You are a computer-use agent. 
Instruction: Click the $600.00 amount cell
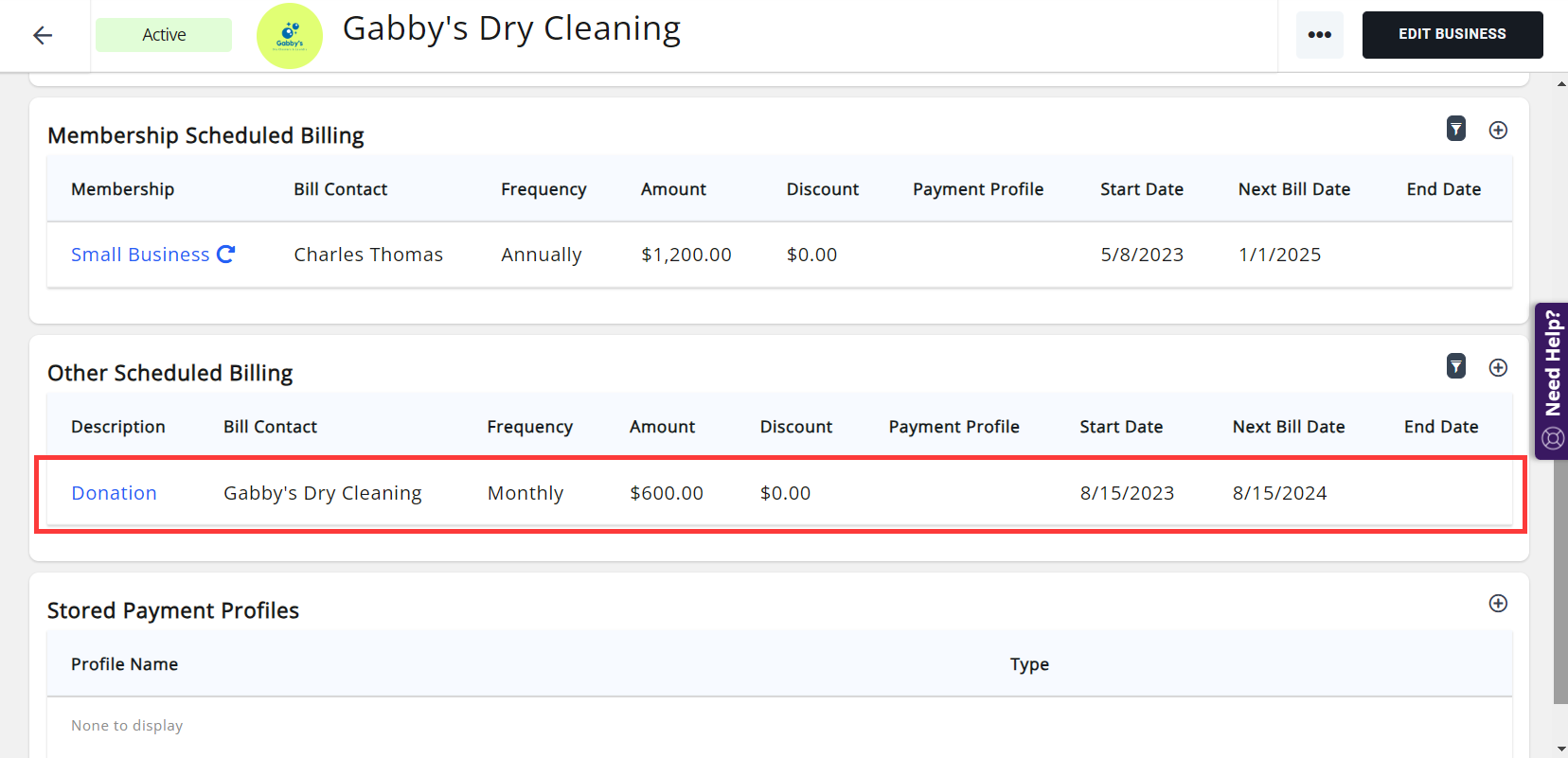[x=667, y=493]
